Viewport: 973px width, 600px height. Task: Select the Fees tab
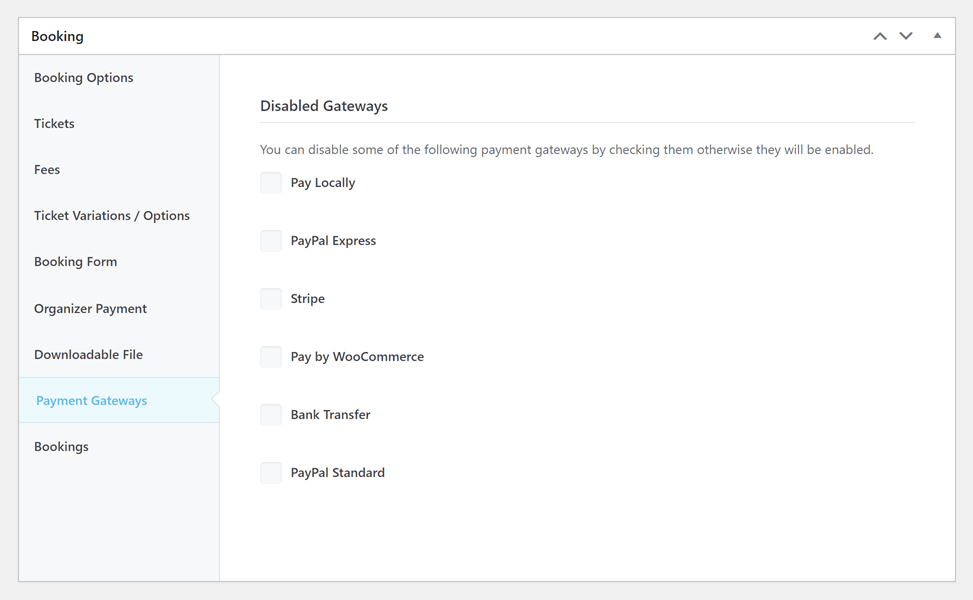(x=47, y=170)
